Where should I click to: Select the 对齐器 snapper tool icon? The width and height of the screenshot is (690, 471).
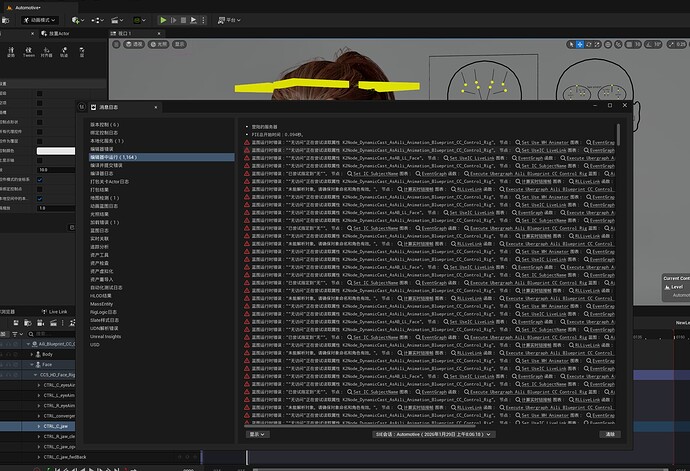(x=46, y=52)
